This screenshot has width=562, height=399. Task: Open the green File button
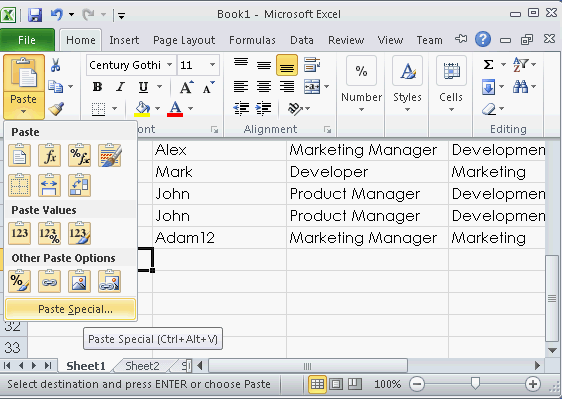click(27, 40)
